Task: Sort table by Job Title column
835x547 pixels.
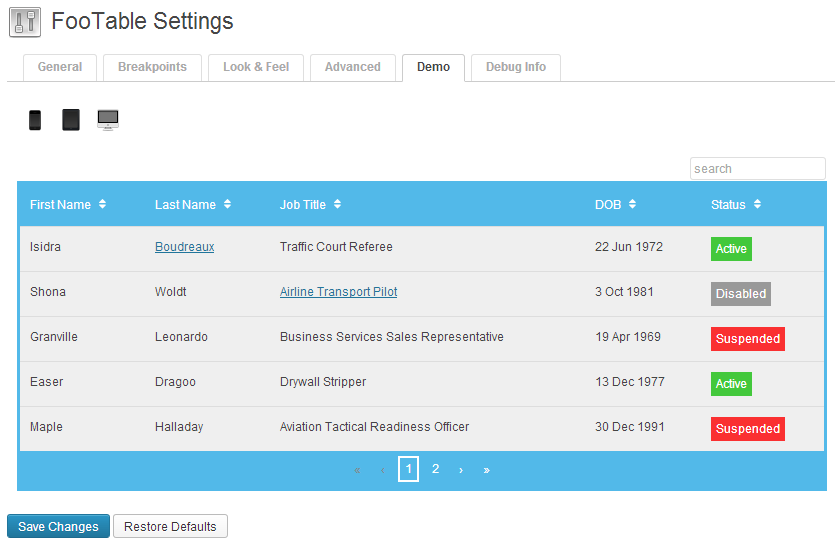Action: pos(310,205)
